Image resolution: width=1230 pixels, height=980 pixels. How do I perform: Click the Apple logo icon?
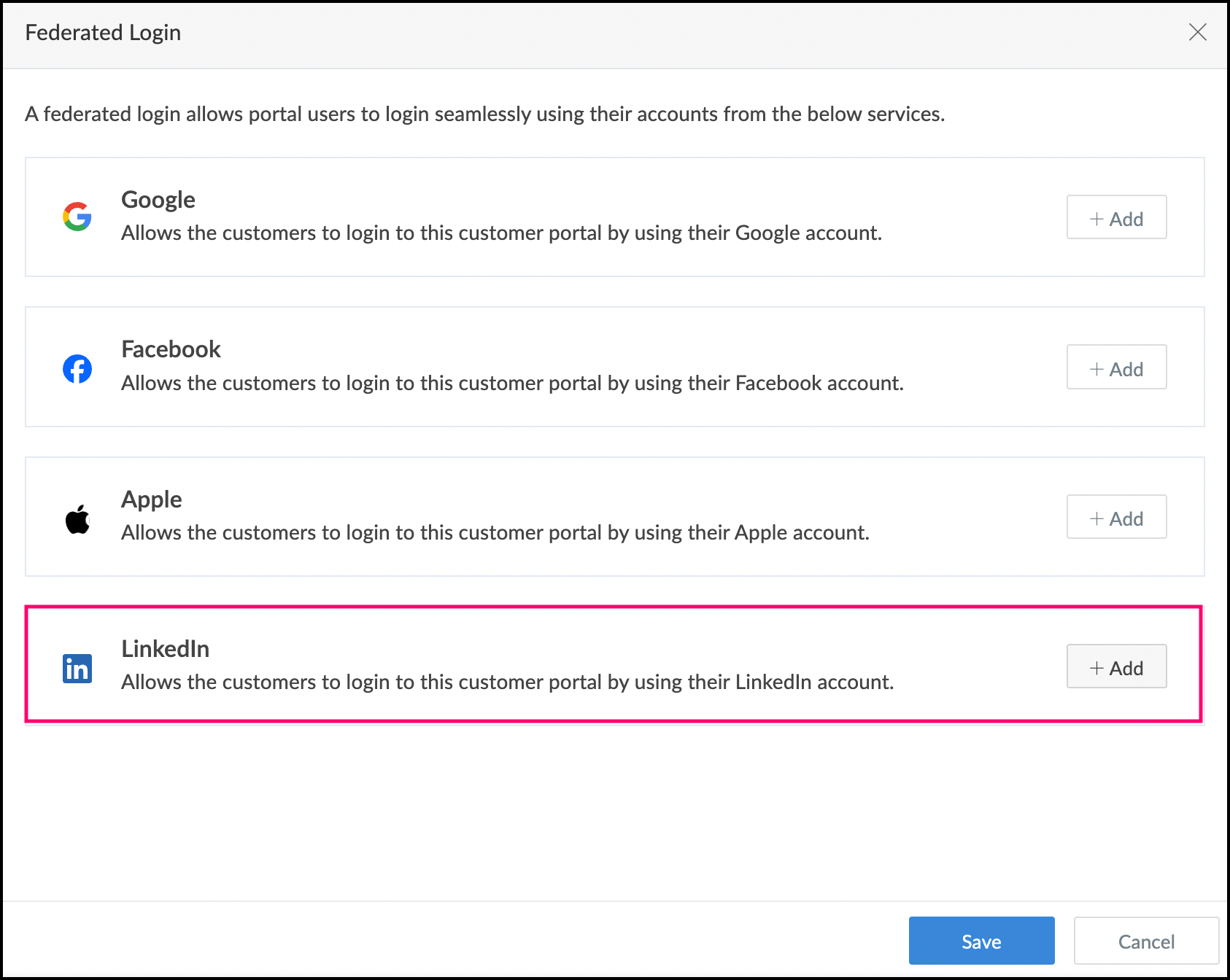click(x=77, y=519)
